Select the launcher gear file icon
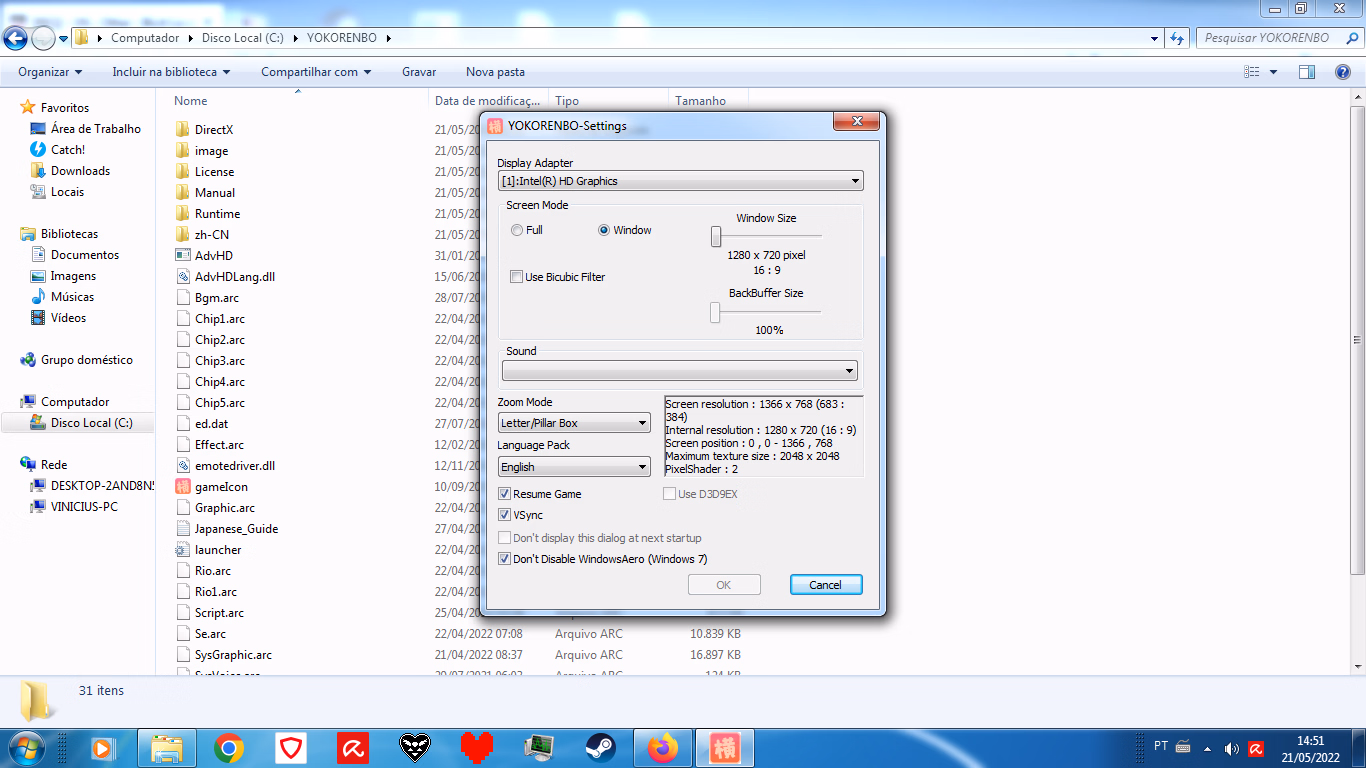 coord(183,550)
